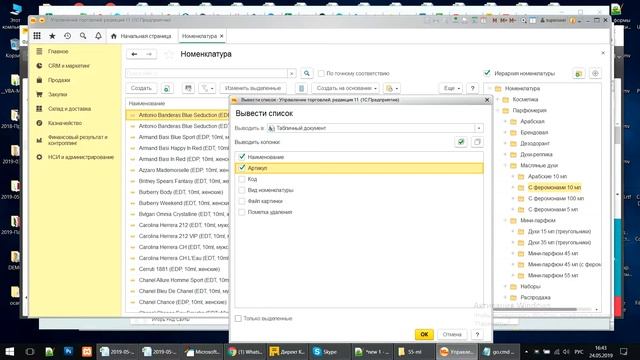Enable Пометка удаления column checkbox
Screen dimensions: 640x360
(x=242, y=212)
